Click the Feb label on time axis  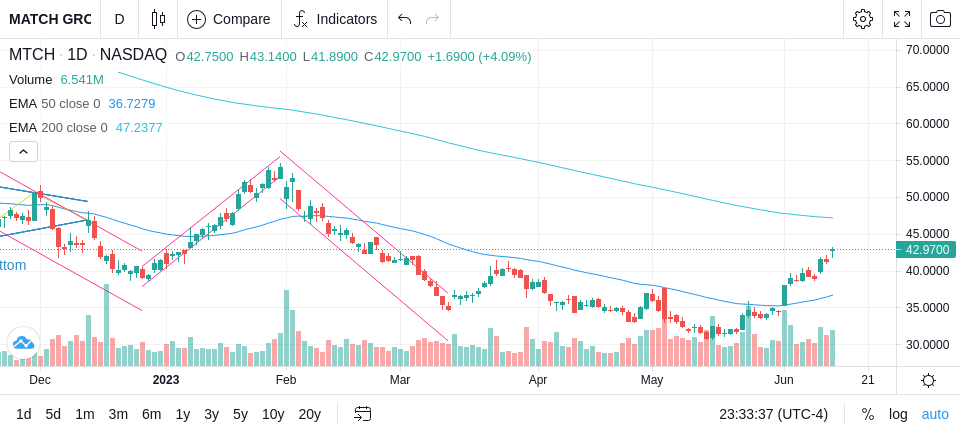pos(286,380)
